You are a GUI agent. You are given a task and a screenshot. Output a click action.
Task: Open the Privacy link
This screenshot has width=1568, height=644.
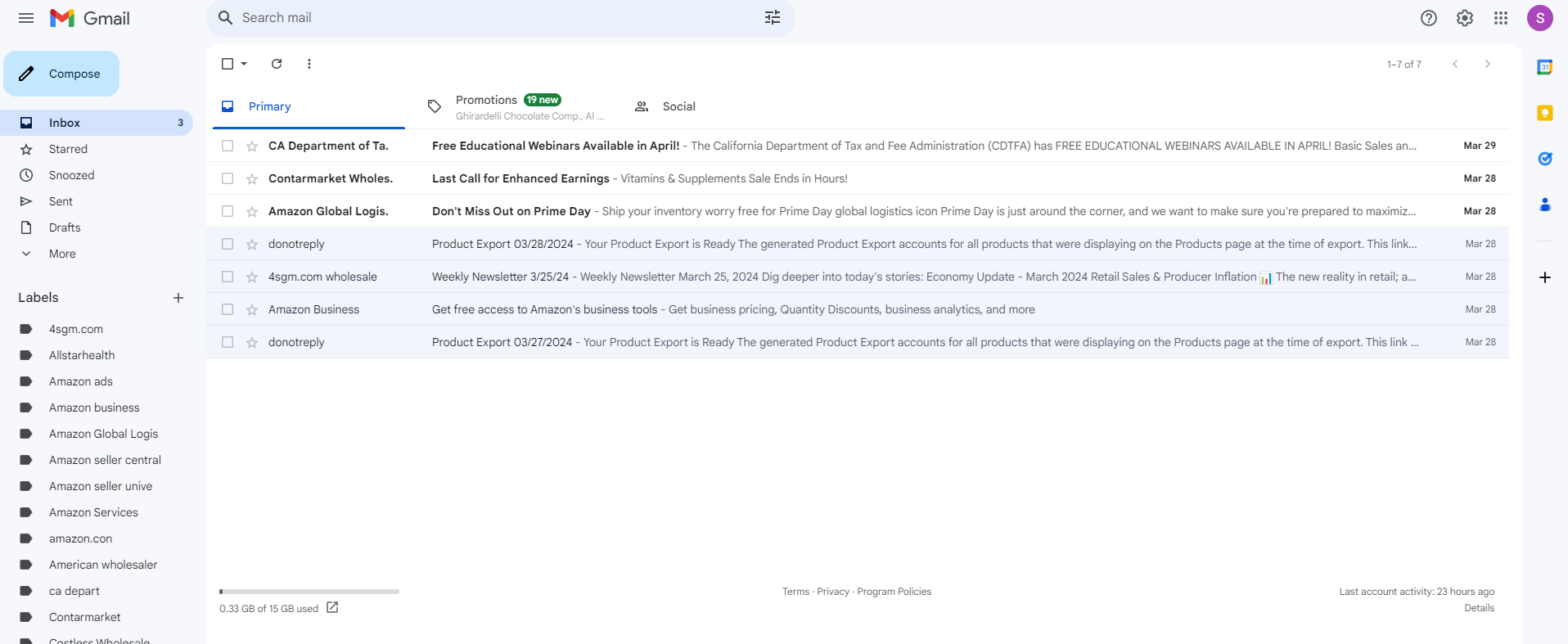[833, 592]
